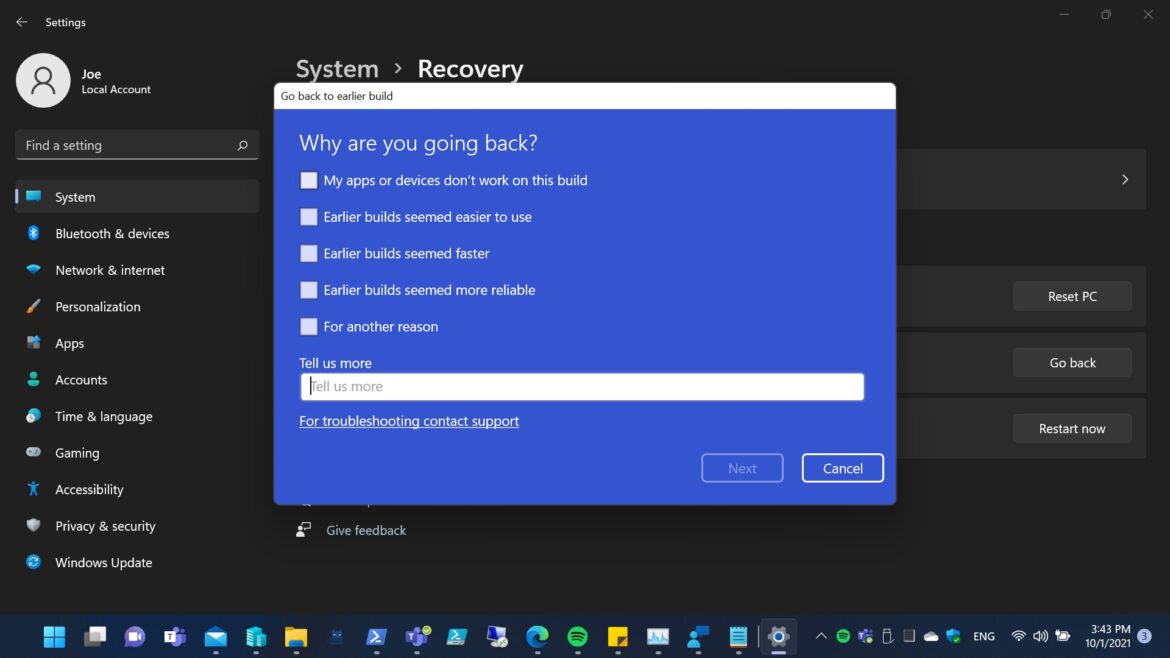The image size is (1170, 658).
Task: Tick 'Earlier builds seemed easier to use'
Action: point(309,217)
